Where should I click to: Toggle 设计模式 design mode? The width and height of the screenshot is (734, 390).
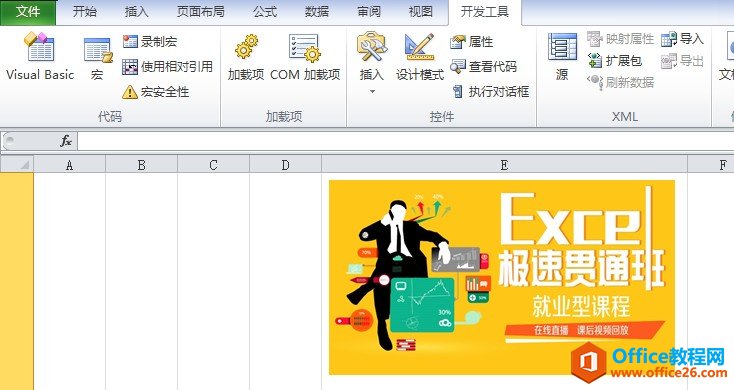pos(419,57)
